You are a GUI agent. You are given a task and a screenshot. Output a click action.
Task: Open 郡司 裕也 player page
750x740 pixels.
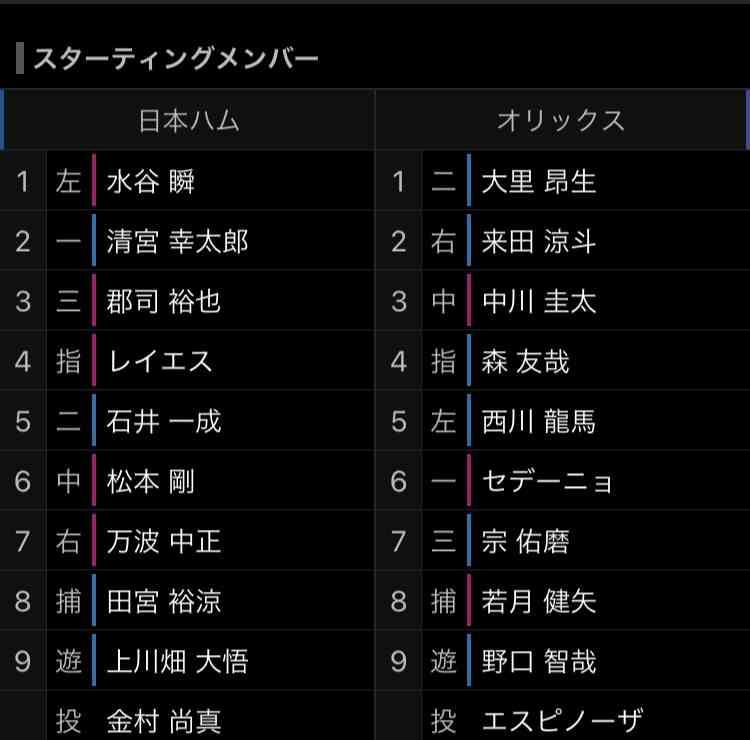[164, 301]
